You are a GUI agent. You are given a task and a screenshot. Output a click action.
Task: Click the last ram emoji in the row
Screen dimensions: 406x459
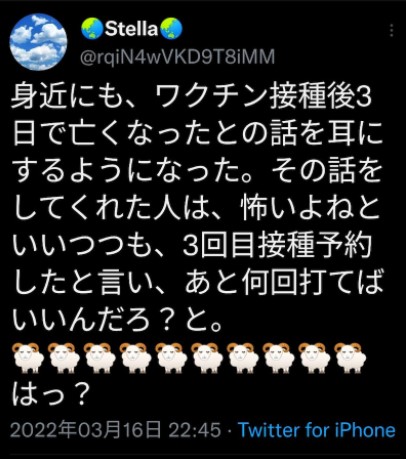point(351,358)
